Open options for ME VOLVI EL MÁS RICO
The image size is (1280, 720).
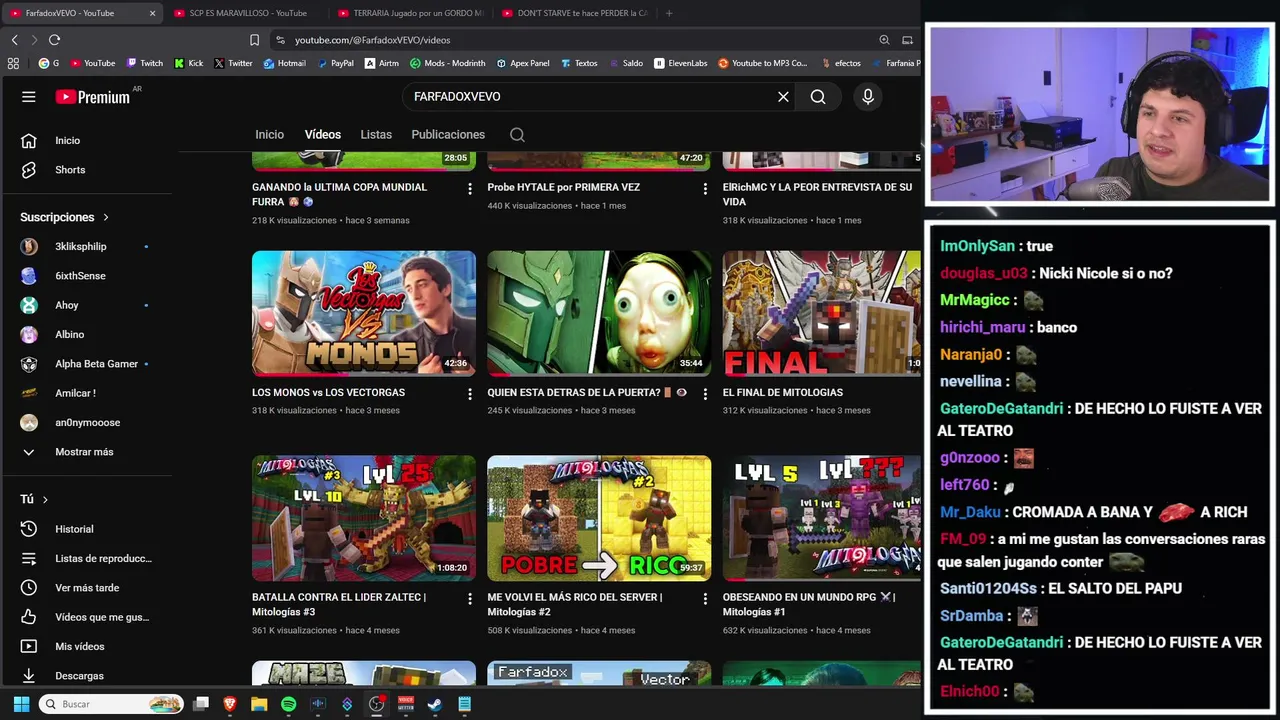tap(704, 599)
